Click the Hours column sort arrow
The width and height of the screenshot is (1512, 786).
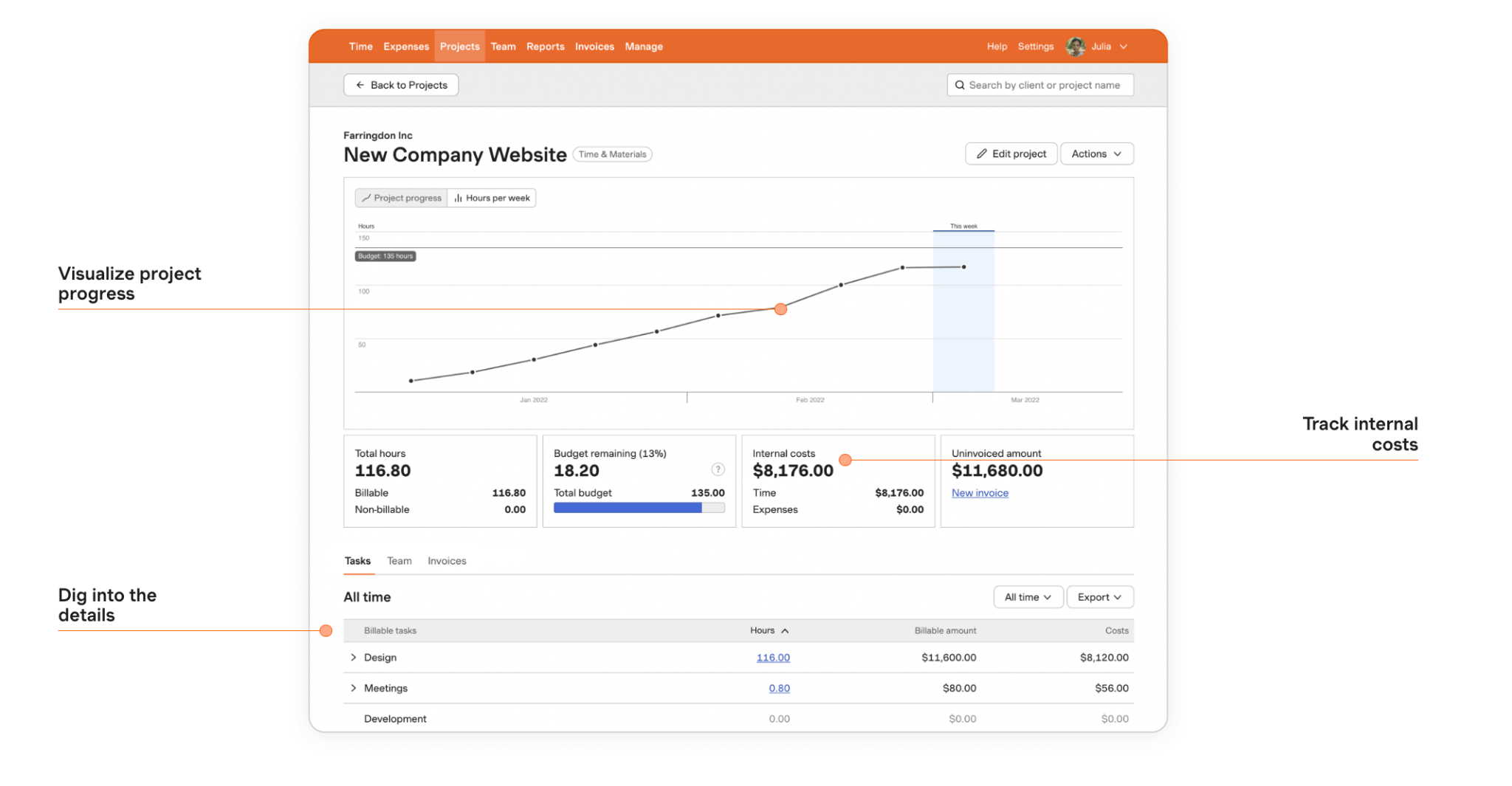[x=785, y=631]
